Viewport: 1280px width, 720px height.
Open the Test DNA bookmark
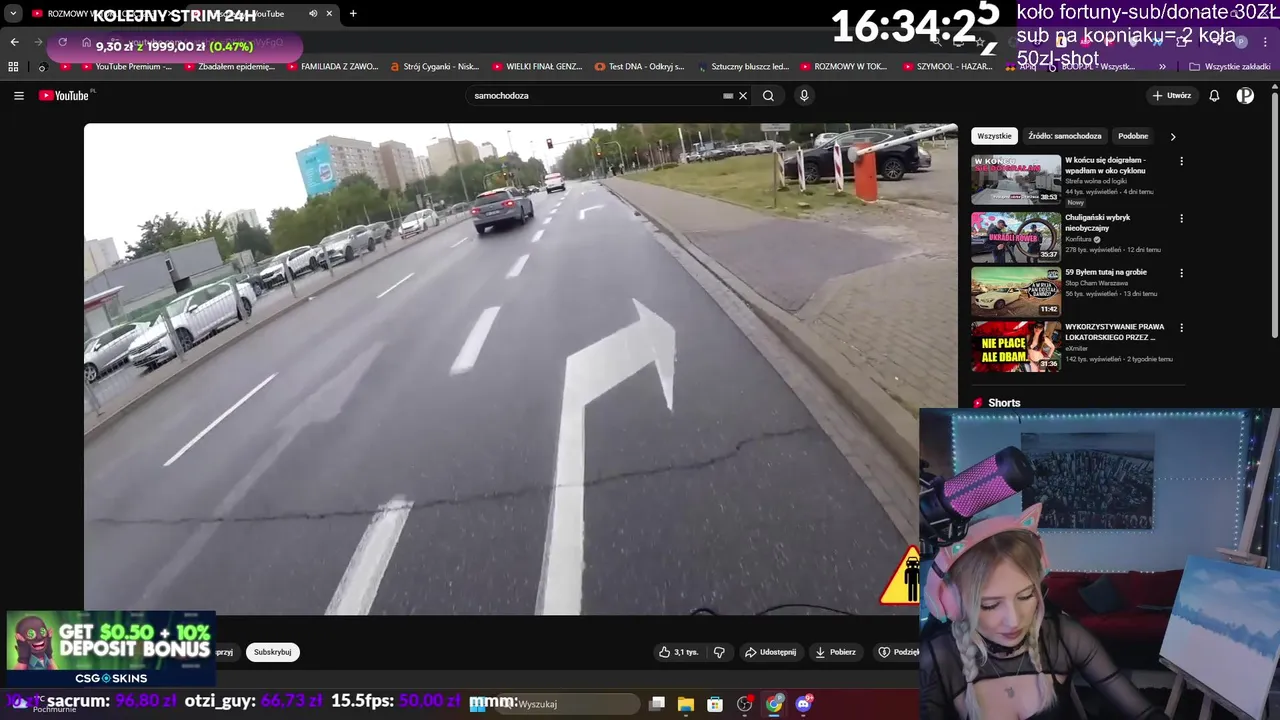pyautogui.click(x=640, y=66)
